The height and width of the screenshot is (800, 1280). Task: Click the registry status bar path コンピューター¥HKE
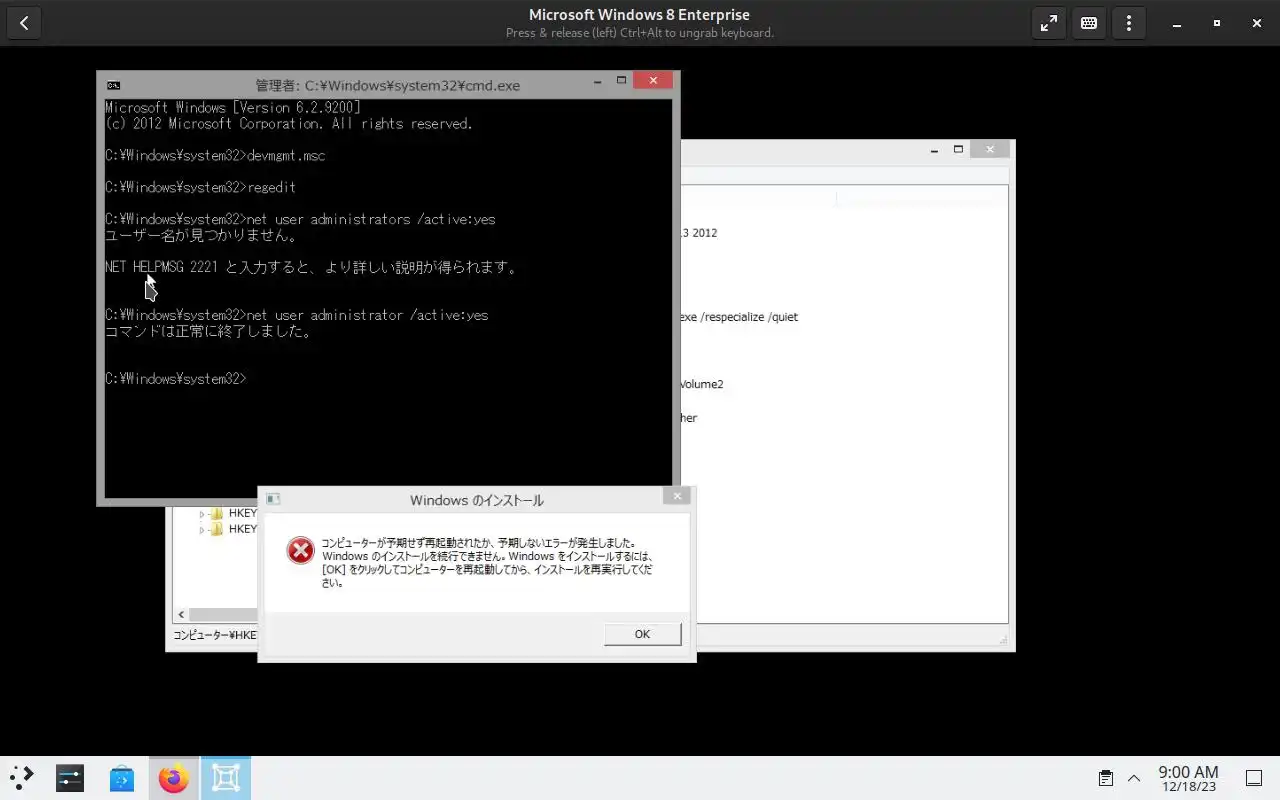(x=215, y=635)
